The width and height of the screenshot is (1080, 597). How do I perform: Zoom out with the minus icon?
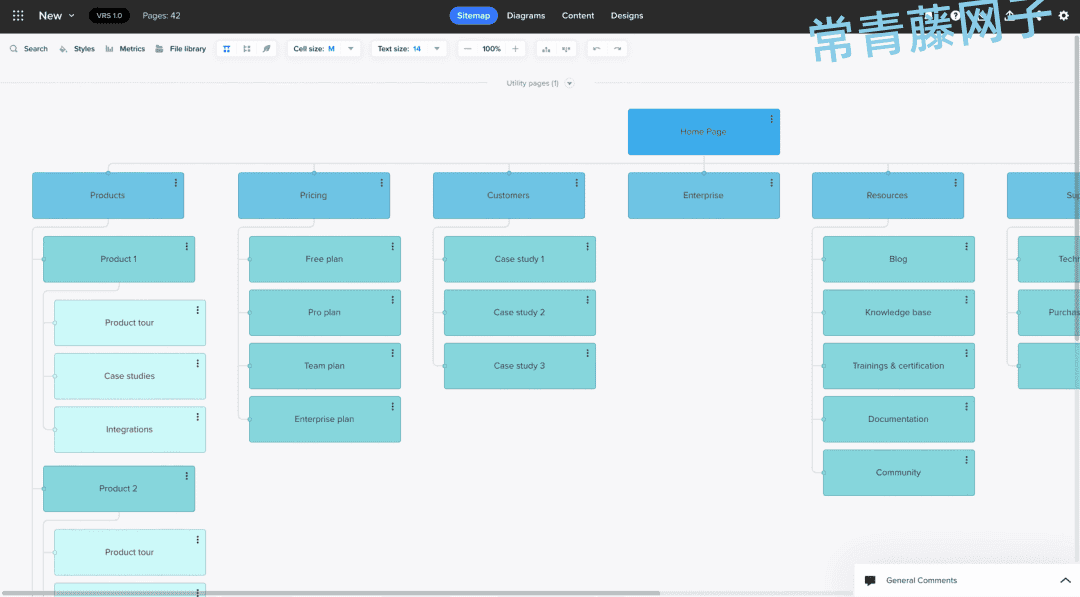pos(468,49)
